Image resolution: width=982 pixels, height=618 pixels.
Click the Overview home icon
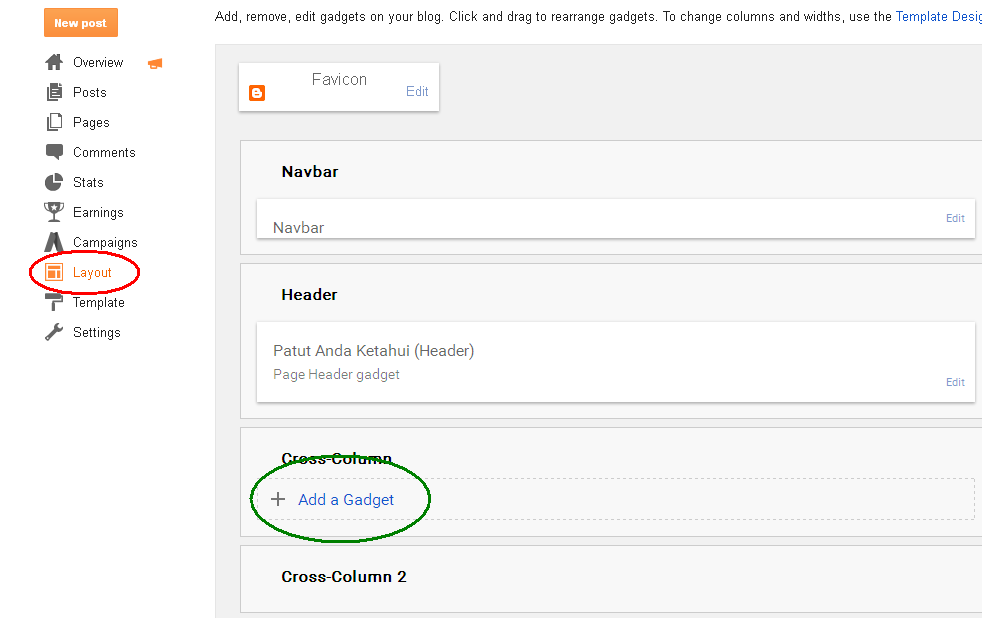click(x=53, y=62)
